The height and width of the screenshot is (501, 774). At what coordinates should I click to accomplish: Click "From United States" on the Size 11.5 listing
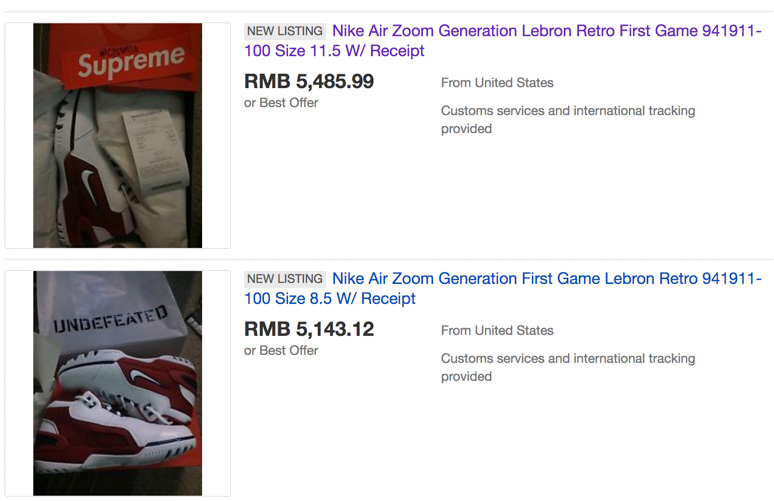(x=497, y=83)
